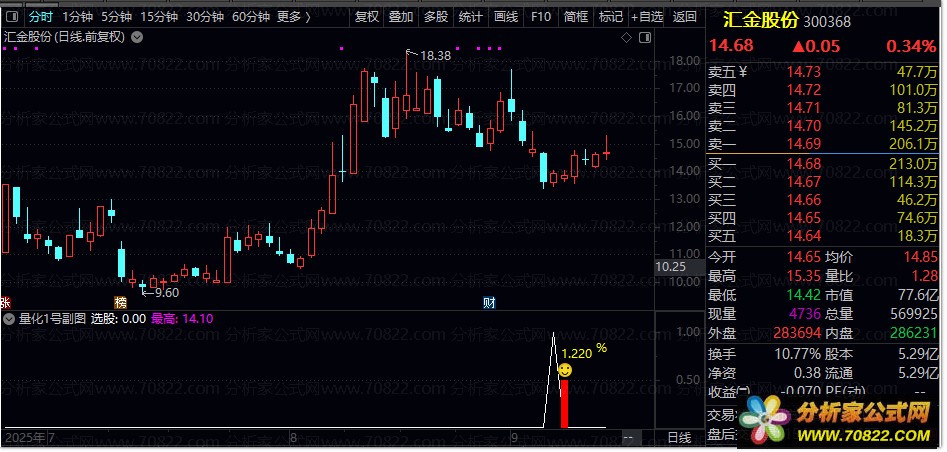The image size is (947, 452).
Task: Click the ¥ icon beside 卖五
Action: tap(743, 73)
